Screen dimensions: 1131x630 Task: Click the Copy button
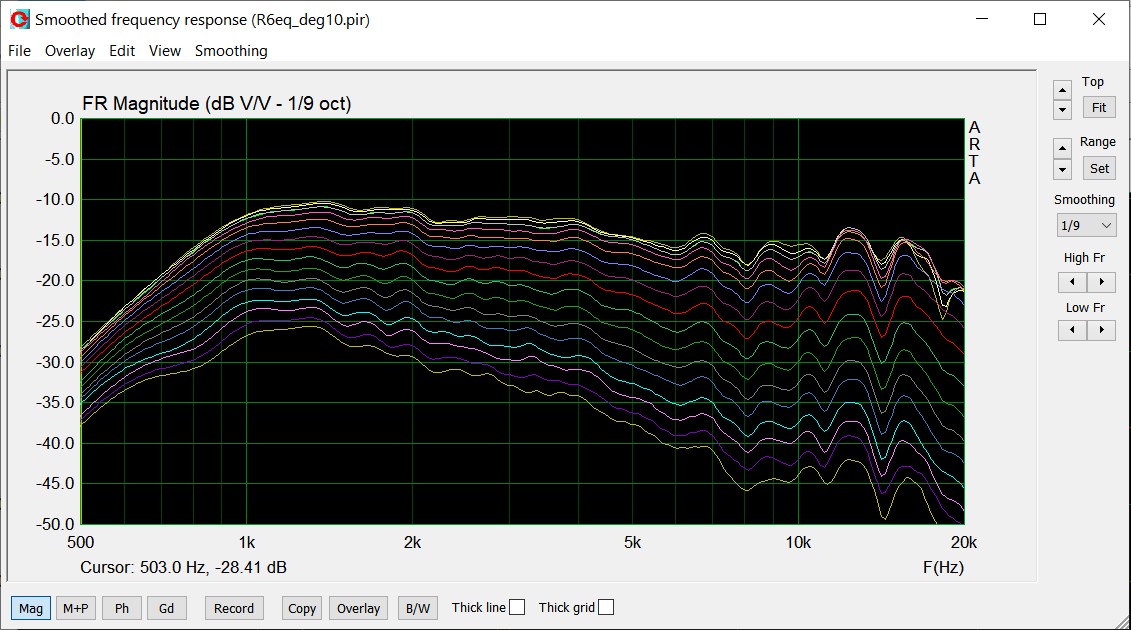[302, 608]
